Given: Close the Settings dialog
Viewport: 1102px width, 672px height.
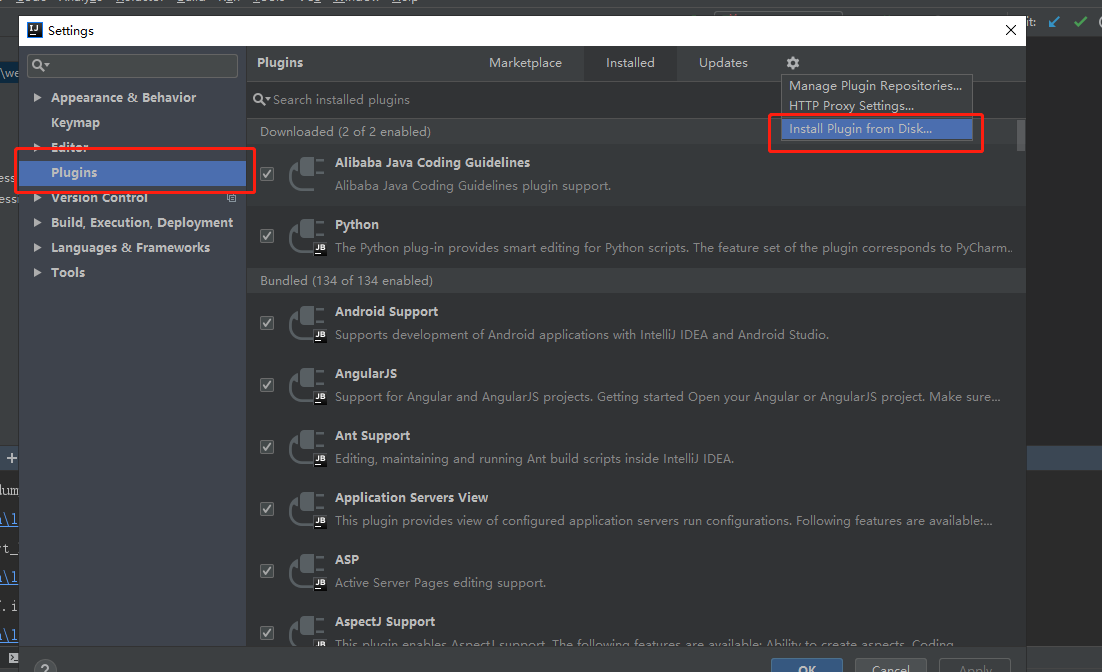Looking at the screenshot, I should click(x=1011, y=30).
